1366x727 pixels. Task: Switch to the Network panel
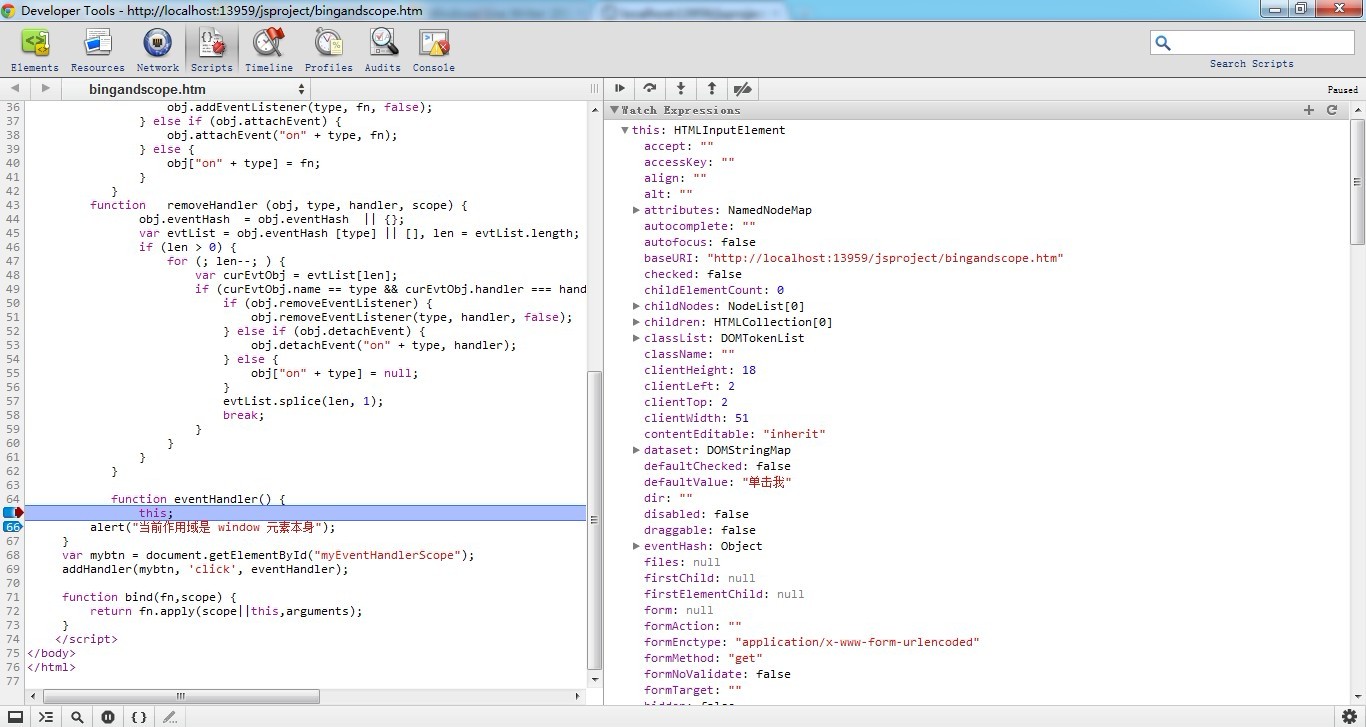pos(157,49)
